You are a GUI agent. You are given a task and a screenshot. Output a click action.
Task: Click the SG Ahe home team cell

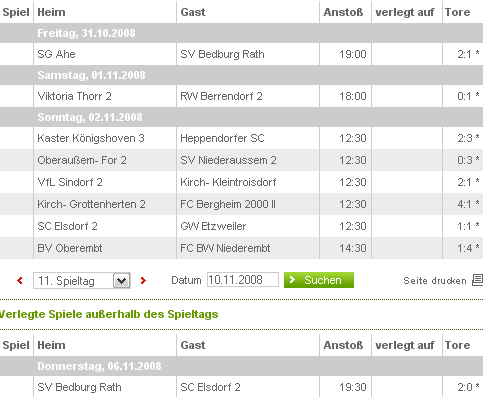(105, 54)
